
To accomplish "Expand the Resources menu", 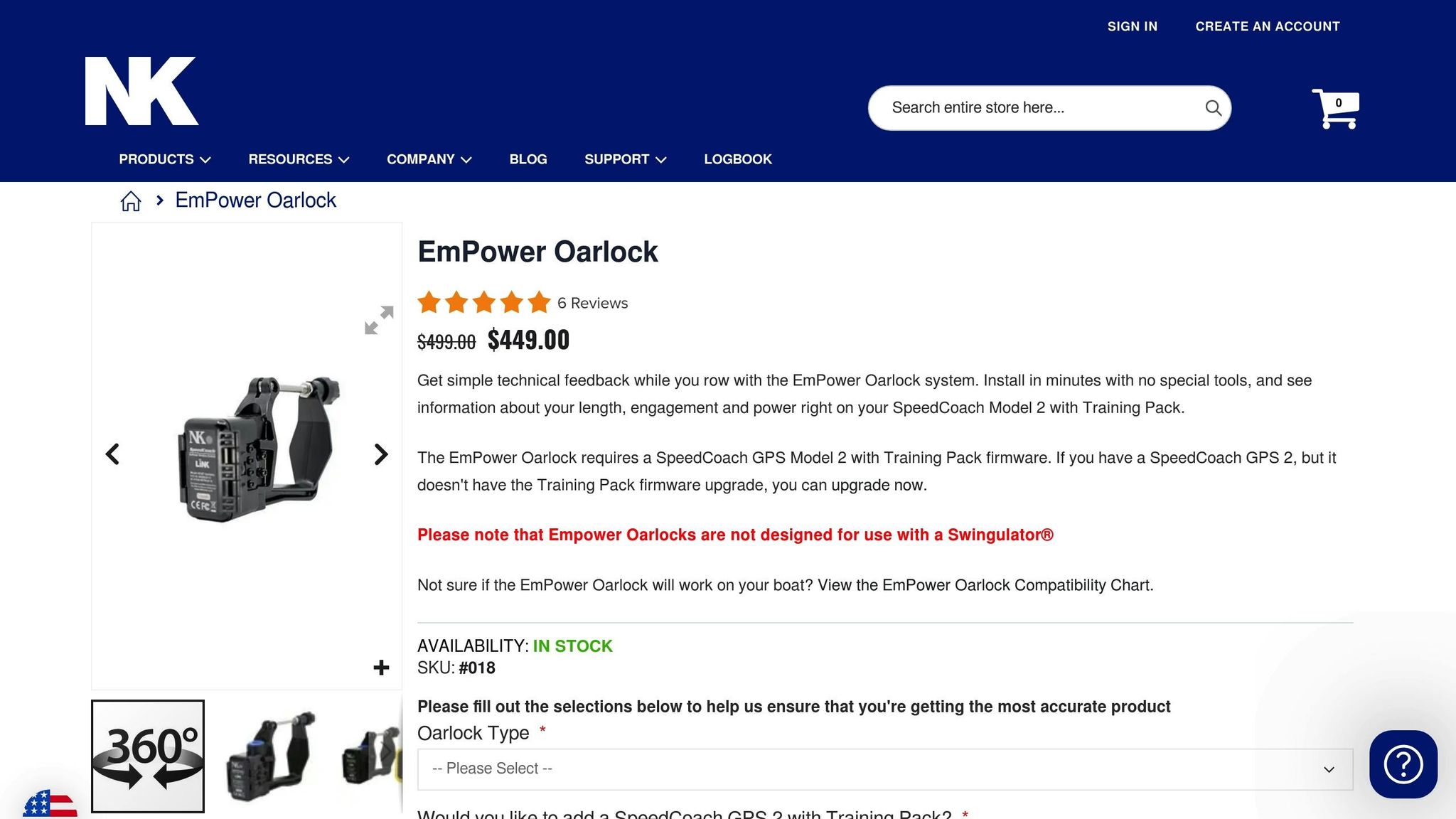I will tap(299, 159).
